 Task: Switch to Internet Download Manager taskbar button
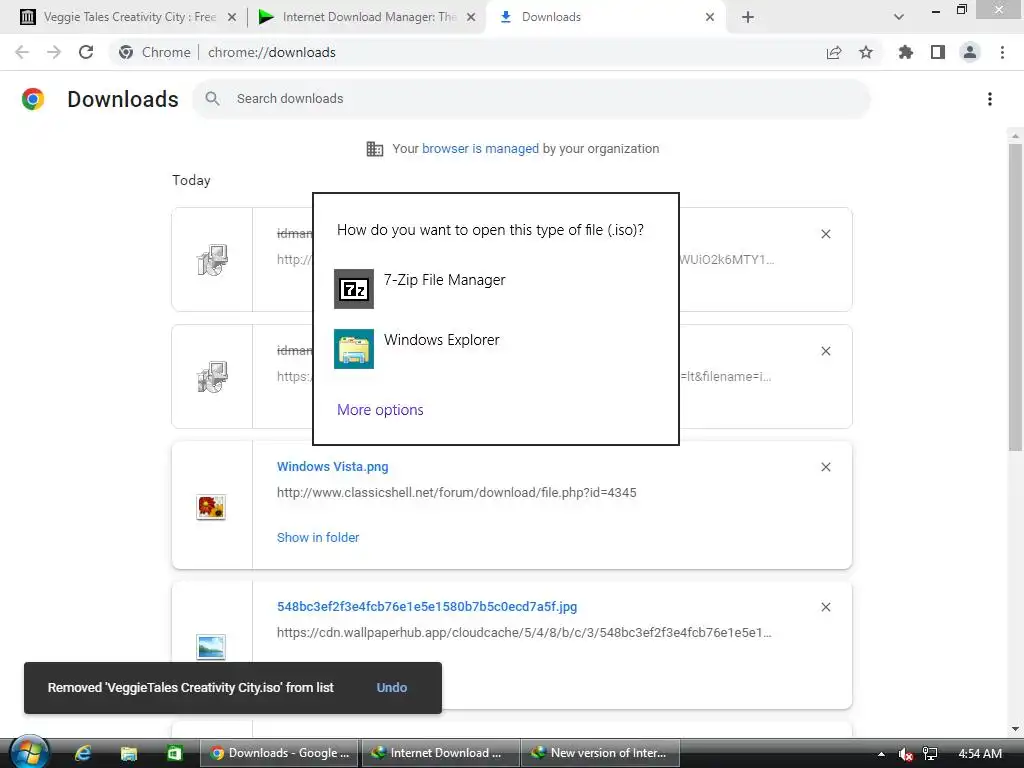coord(441,753)
